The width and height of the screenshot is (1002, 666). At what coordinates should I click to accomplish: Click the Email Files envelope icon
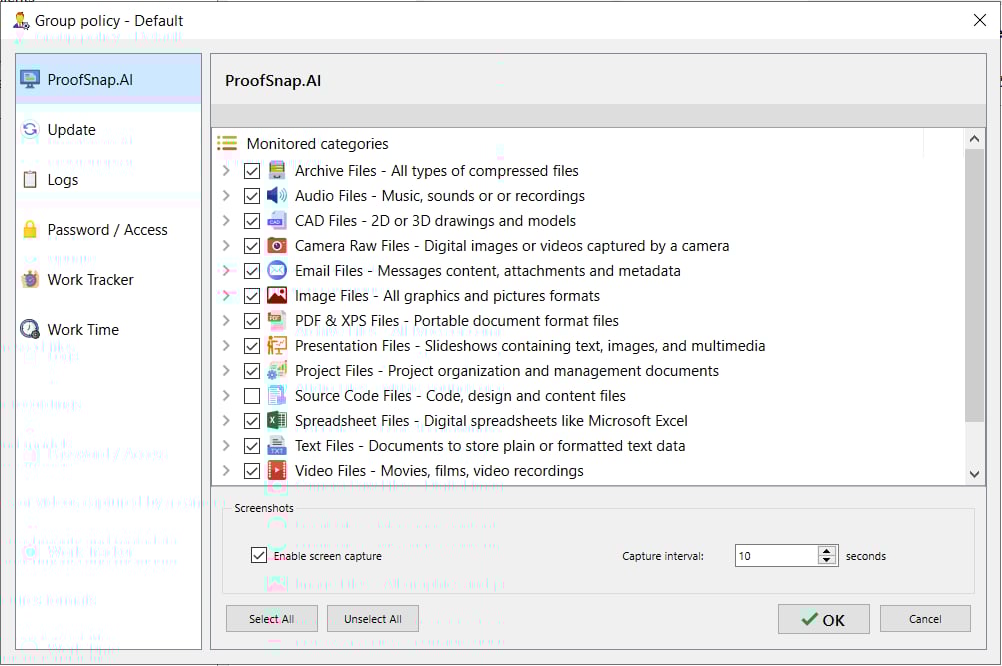[277, 271]
